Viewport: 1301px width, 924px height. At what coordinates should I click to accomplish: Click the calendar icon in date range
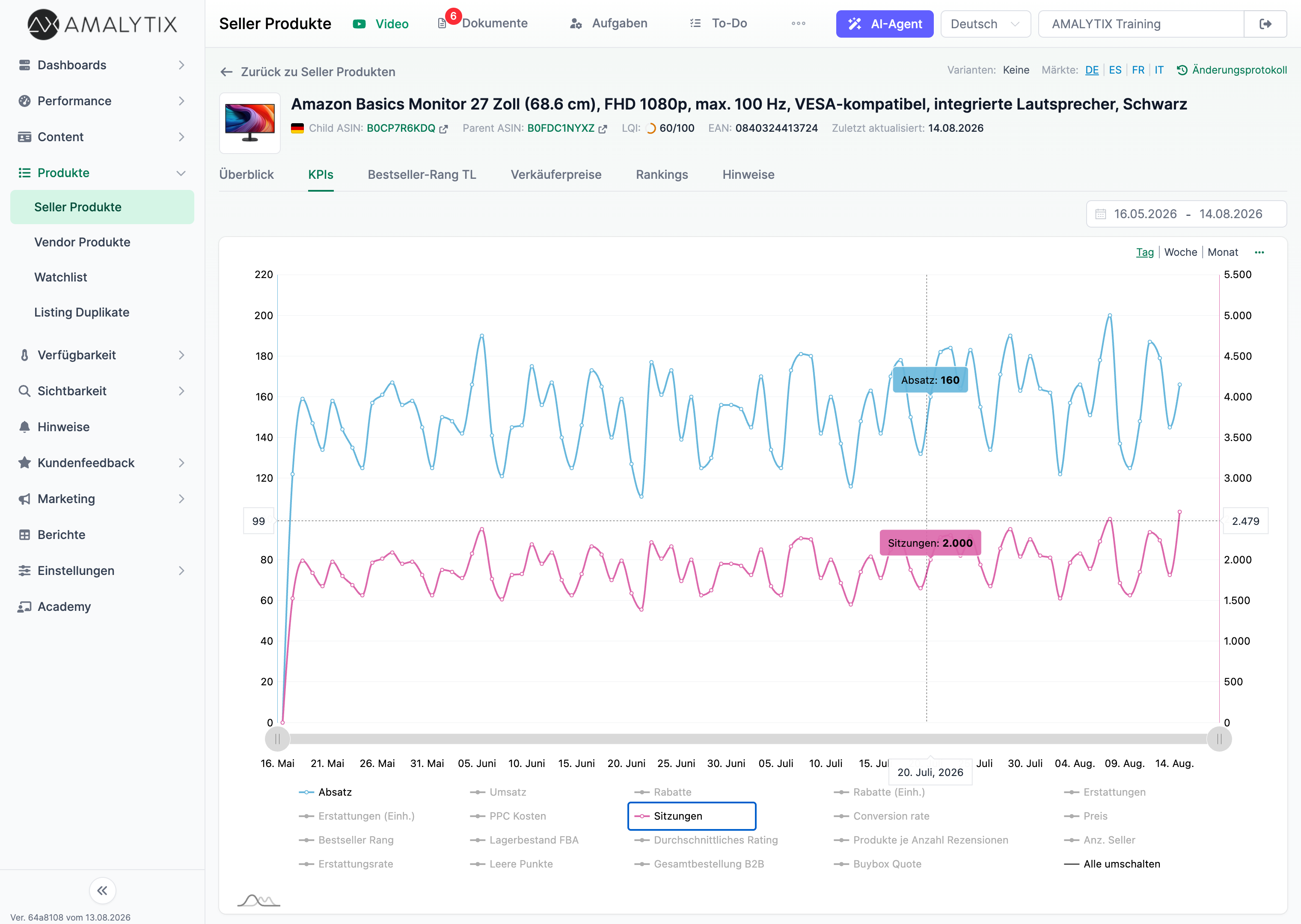(x=1101, y=214)
